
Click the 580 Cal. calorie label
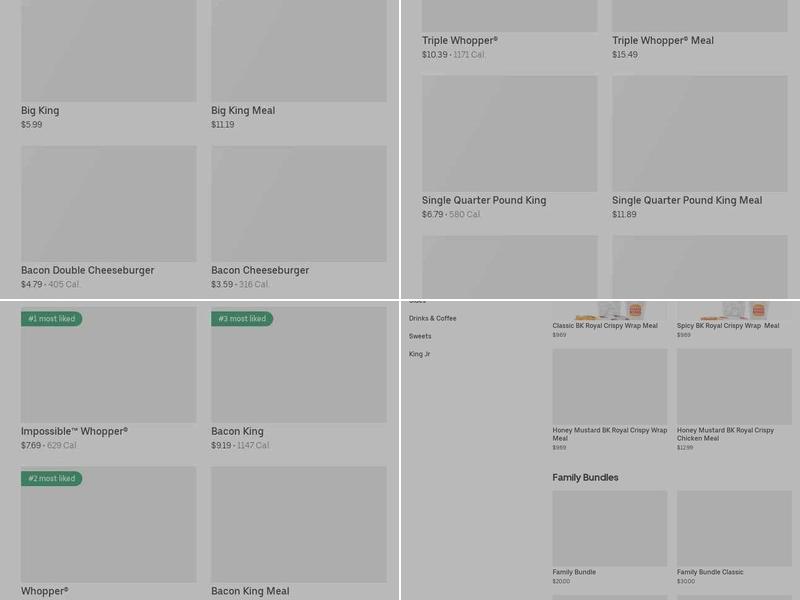pos(465,214)
